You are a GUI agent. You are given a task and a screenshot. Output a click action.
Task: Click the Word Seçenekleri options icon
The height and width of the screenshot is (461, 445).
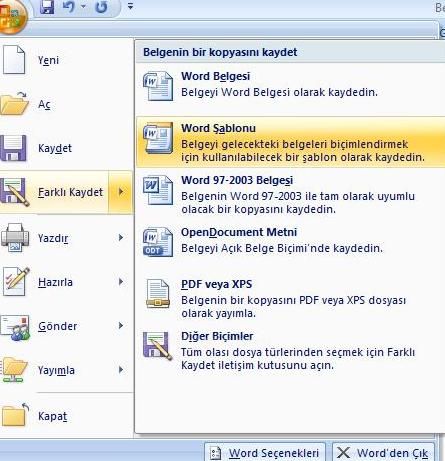(215, 453)
